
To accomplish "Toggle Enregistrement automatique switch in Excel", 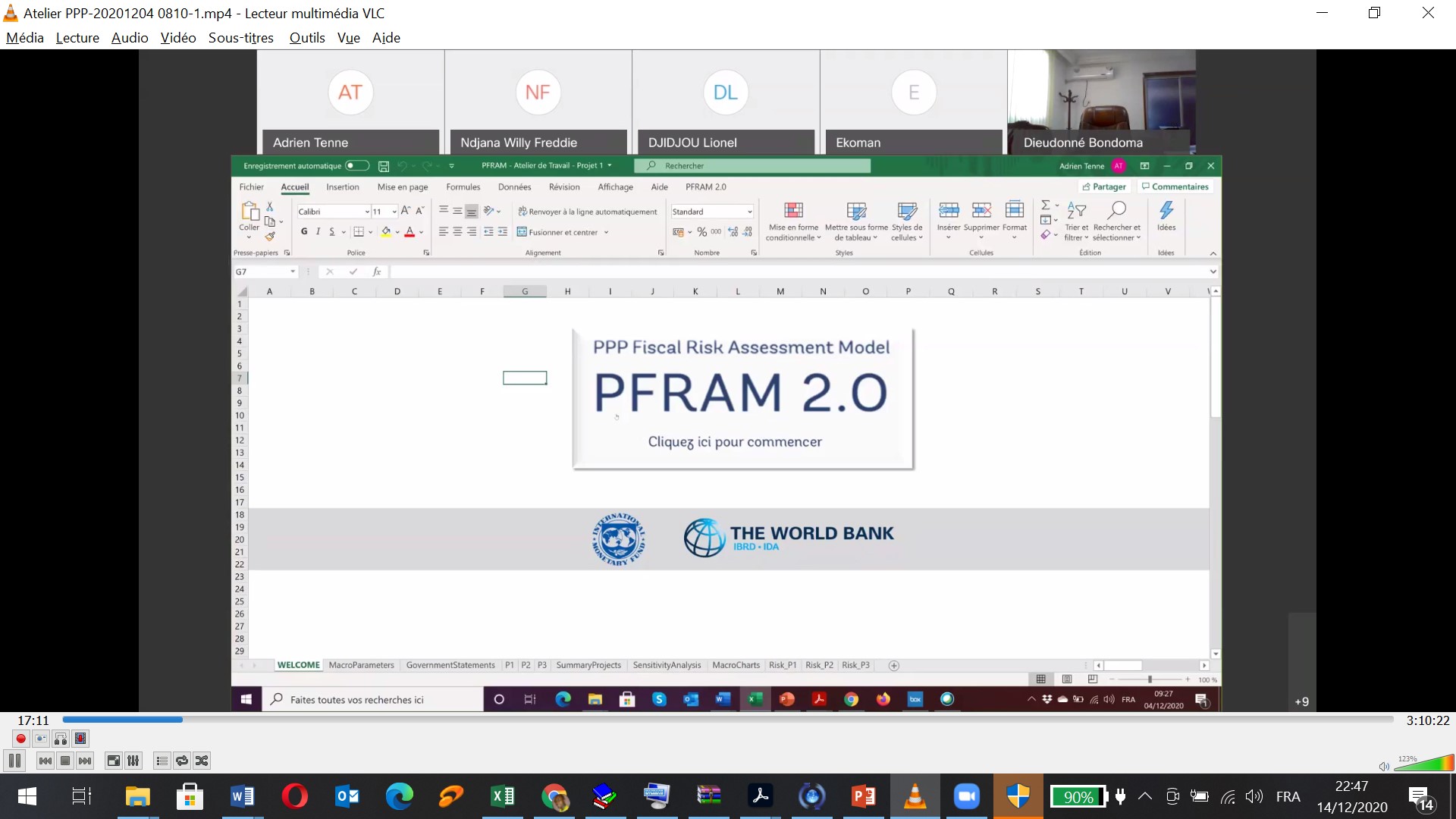I will coord(357,166).
